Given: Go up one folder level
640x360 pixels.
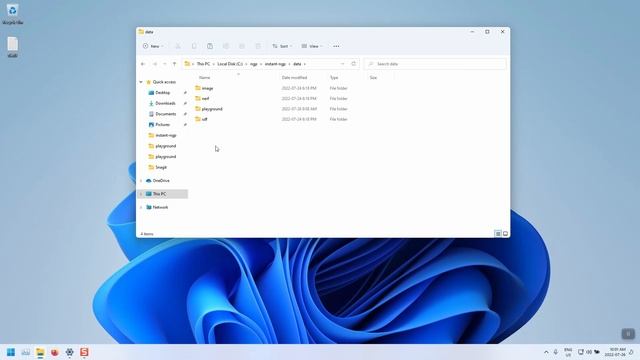Looking at the screenshot, I should (x=174, y=64).
